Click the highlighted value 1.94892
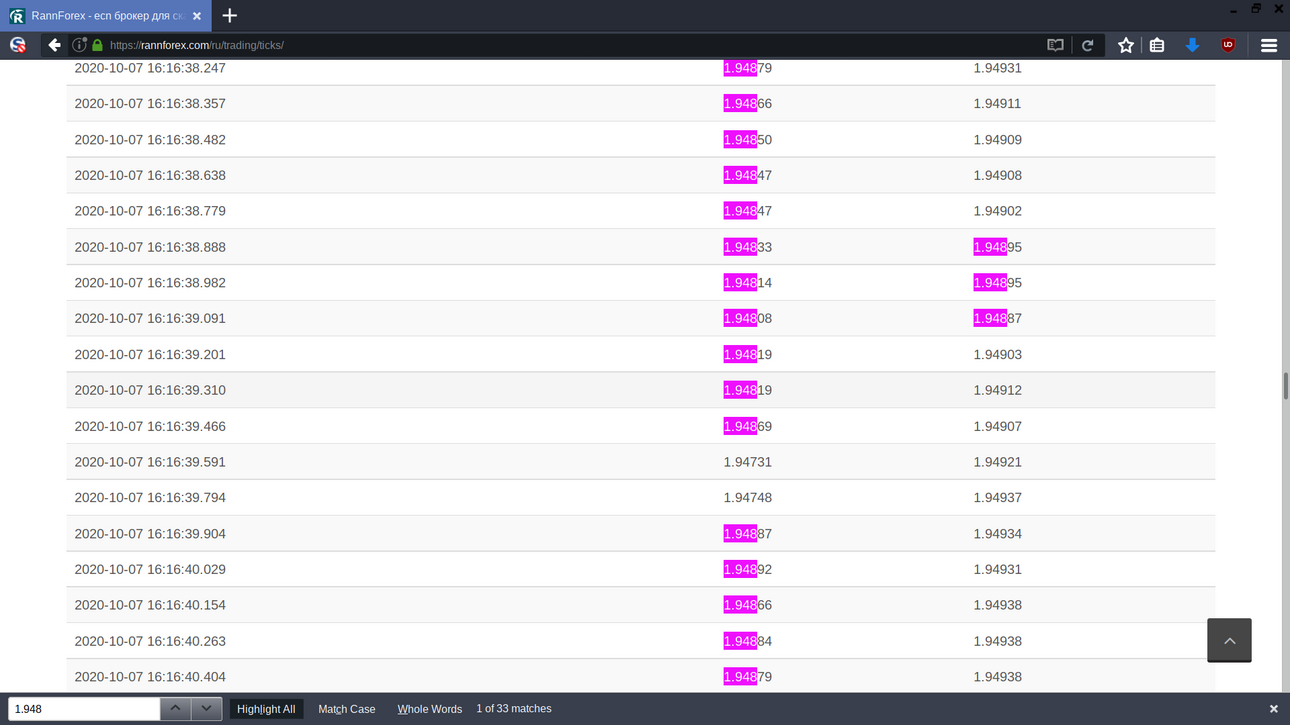Viewport: 1290px width, 725px height. tap(748, 570)
